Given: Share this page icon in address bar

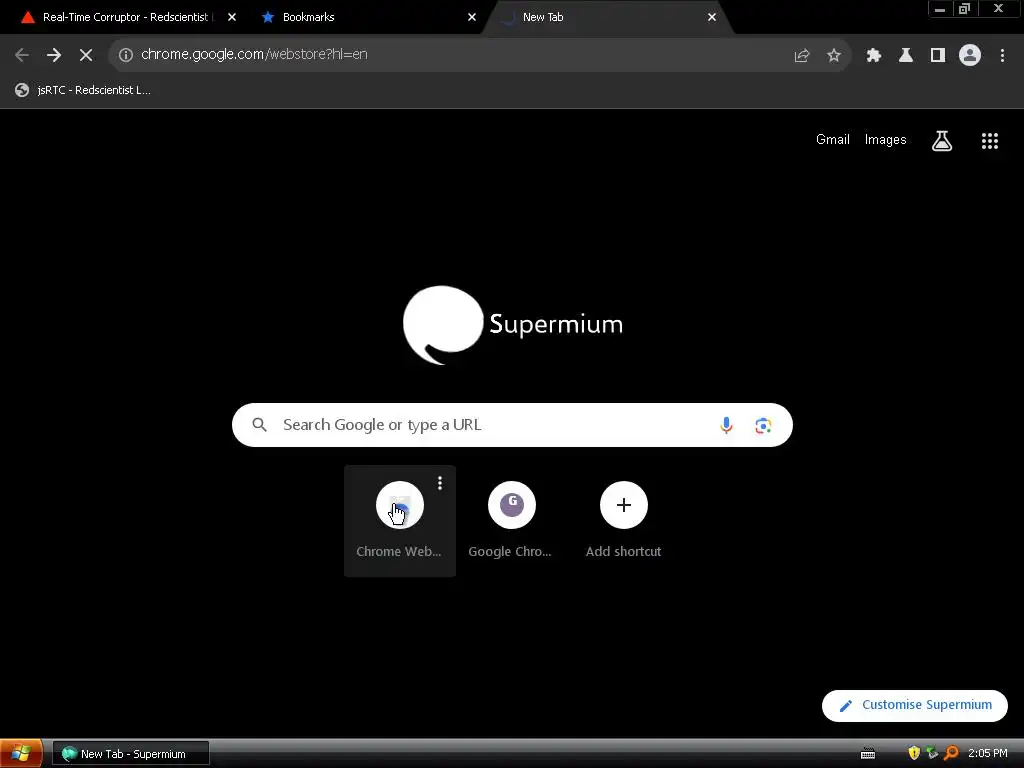Looking at the screenshot, I should coord(802,56).
